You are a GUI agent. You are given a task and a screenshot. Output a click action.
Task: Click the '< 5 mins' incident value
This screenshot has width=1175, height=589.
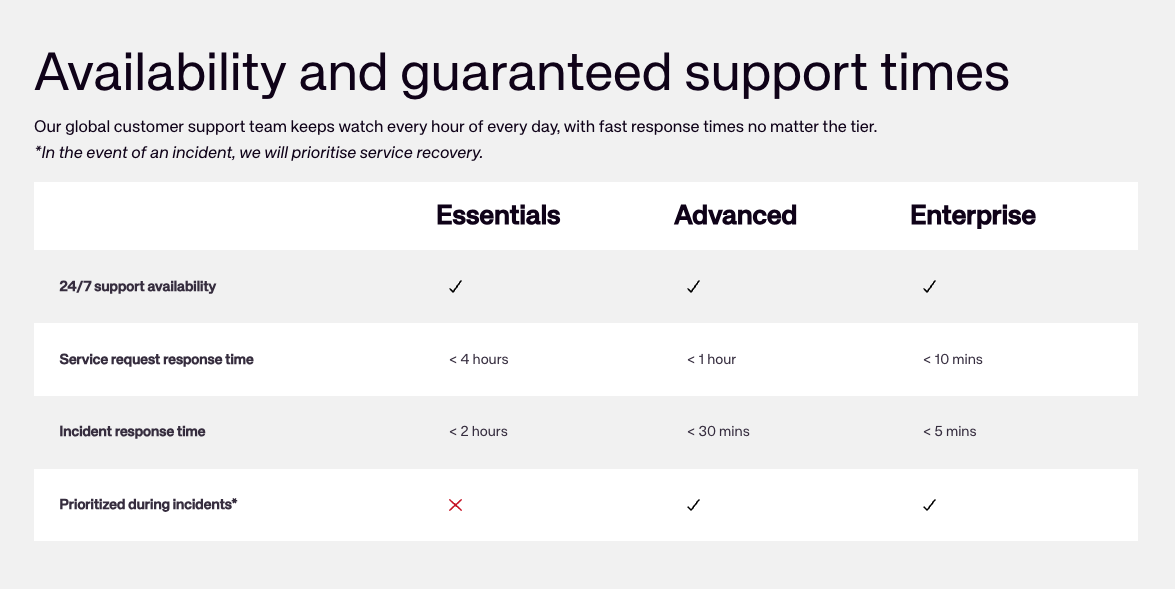pos(949,432)
